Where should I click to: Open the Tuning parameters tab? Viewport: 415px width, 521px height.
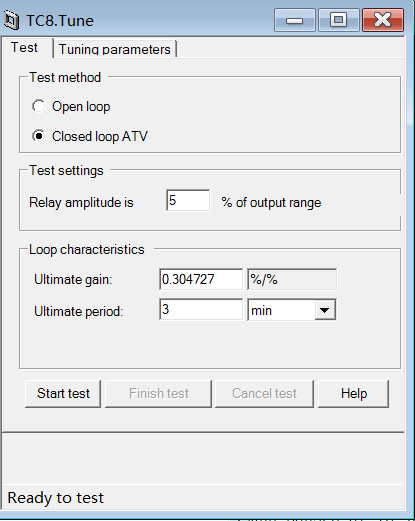tap(115, 49)
